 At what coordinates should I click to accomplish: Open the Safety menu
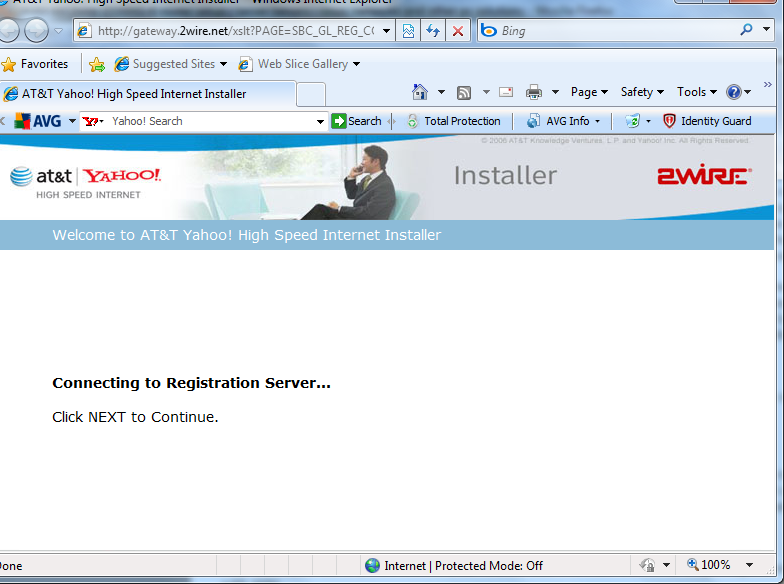point(642,92)
